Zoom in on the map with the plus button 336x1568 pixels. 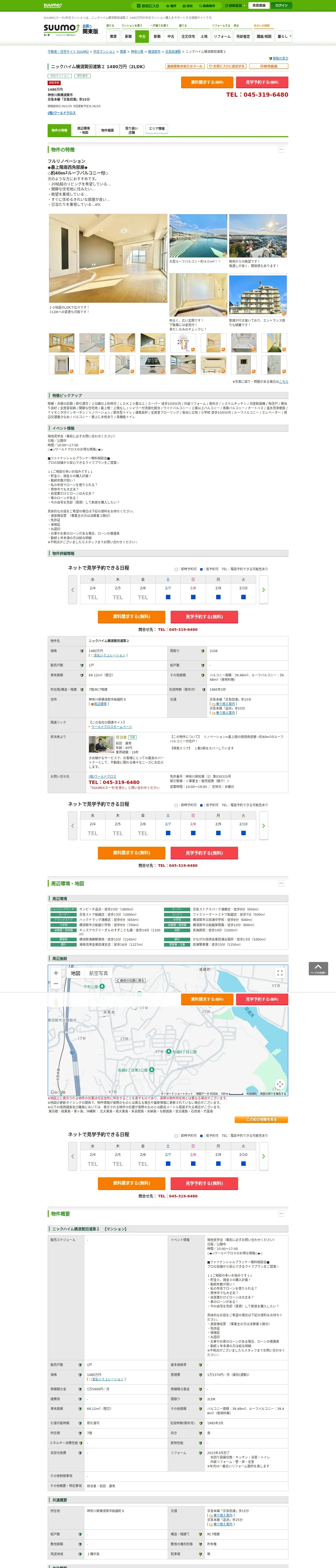click(56, 973)
